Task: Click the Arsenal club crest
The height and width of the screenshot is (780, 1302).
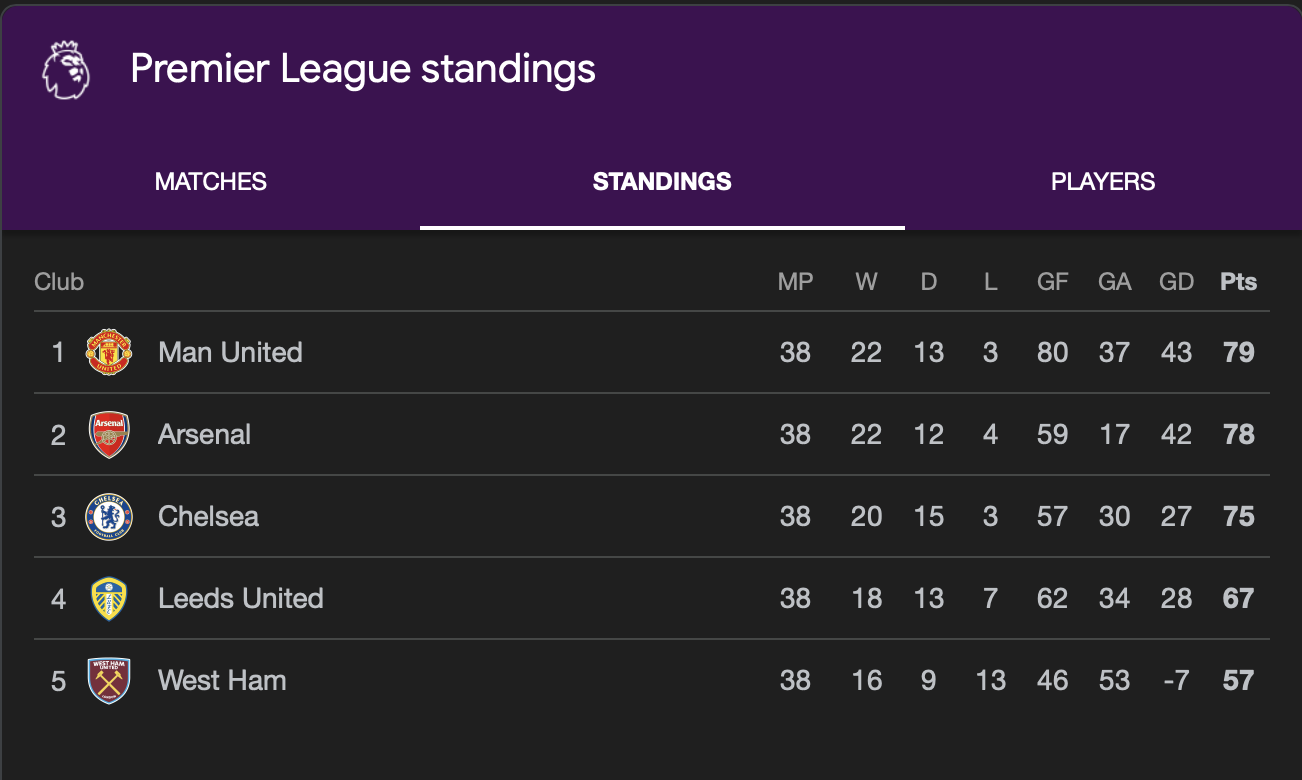Action: click(x=109, y=434)
